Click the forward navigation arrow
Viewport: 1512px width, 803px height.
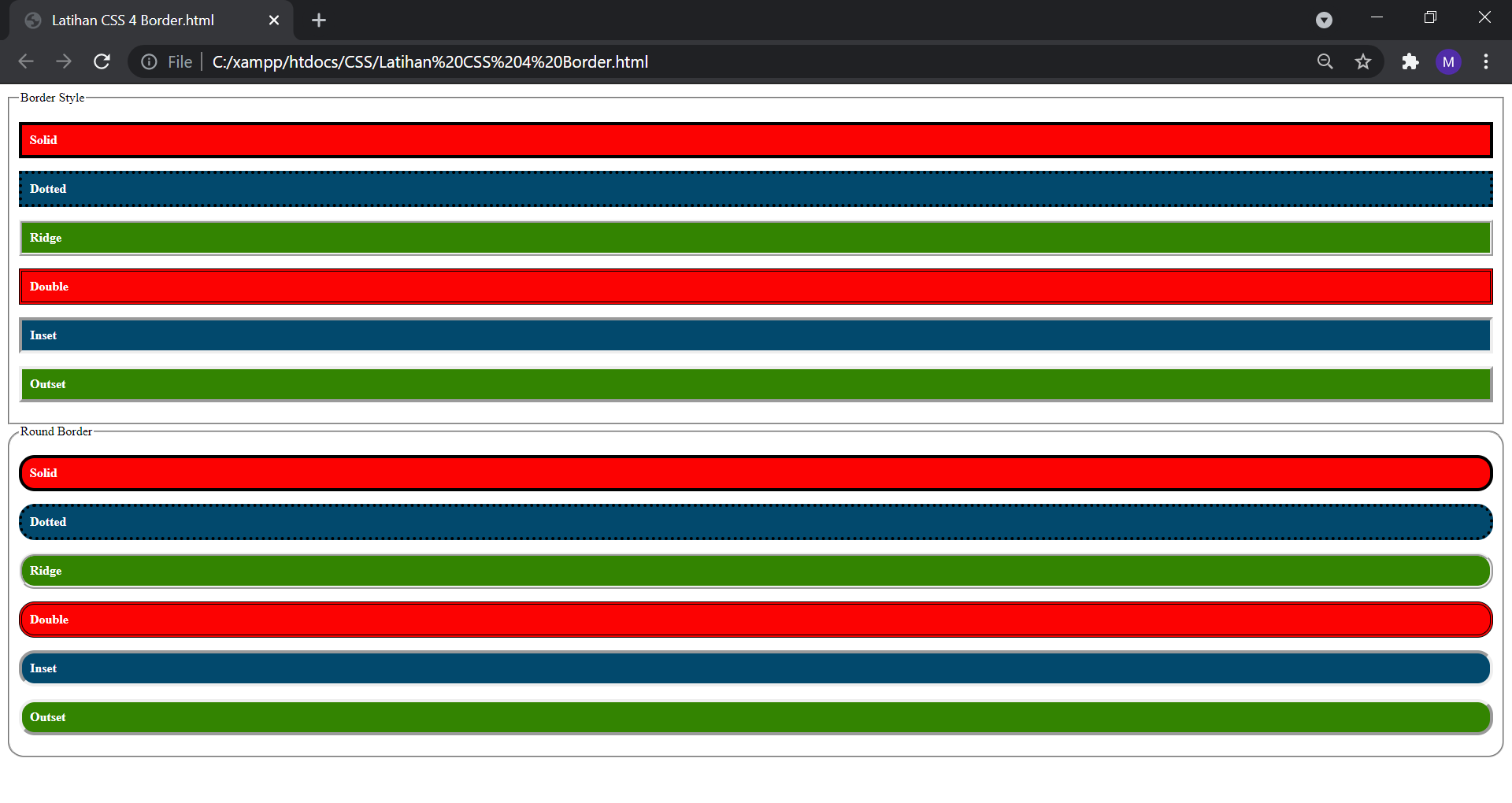click(x=64, y=61)
